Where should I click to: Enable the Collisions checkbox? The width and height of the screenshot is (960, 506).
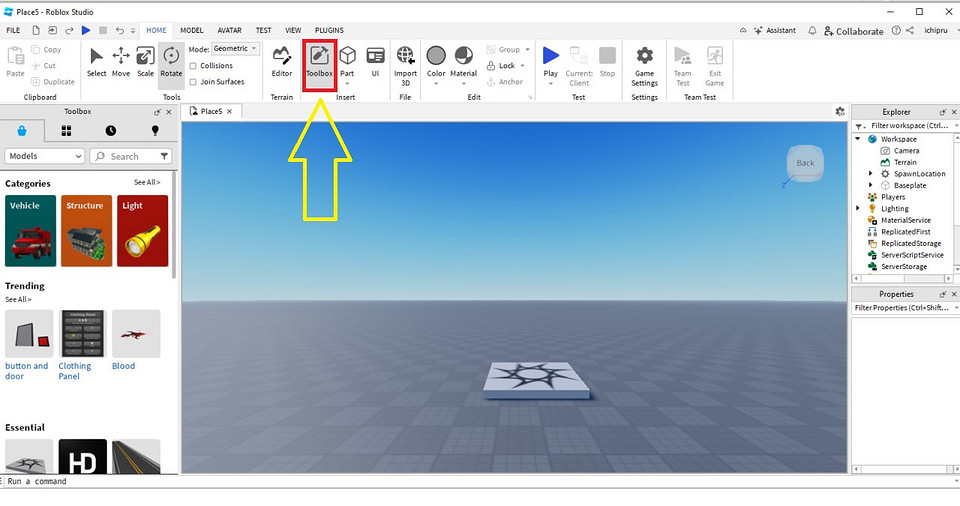pos(193,66)
